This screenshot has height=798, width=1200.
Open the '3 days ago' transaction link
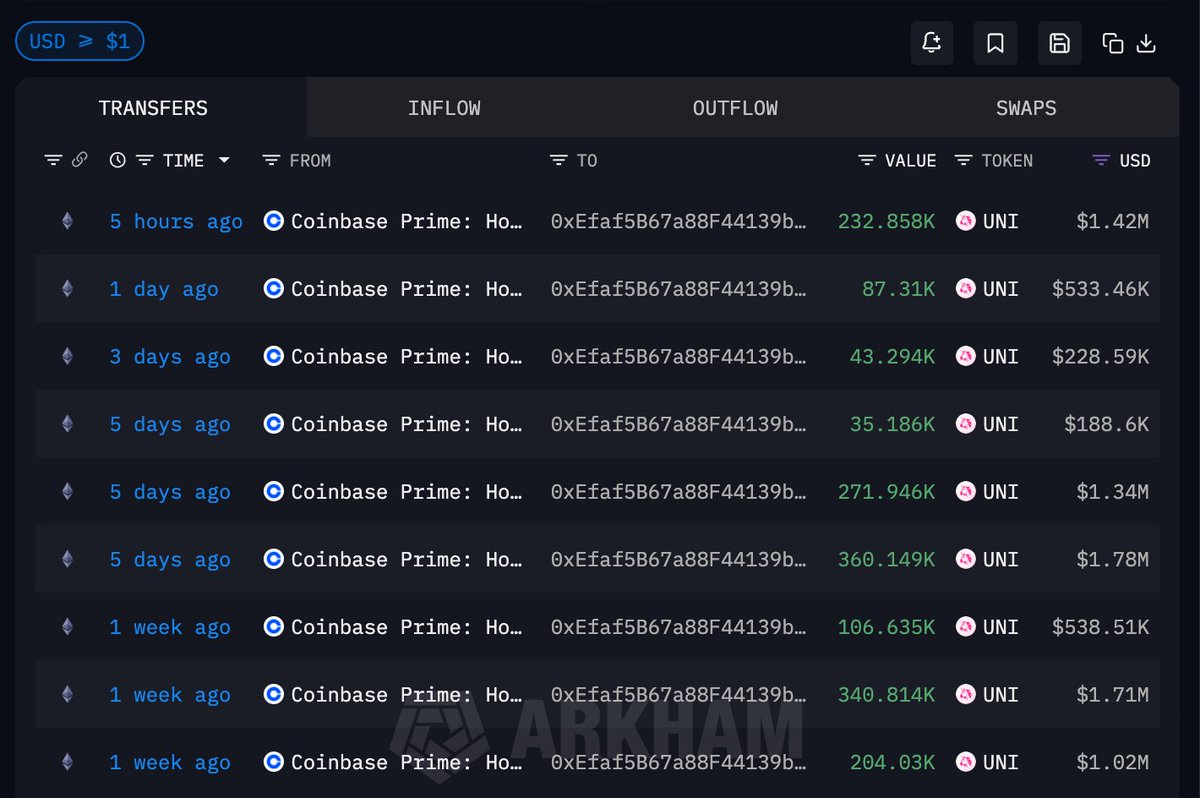[170, 357]
